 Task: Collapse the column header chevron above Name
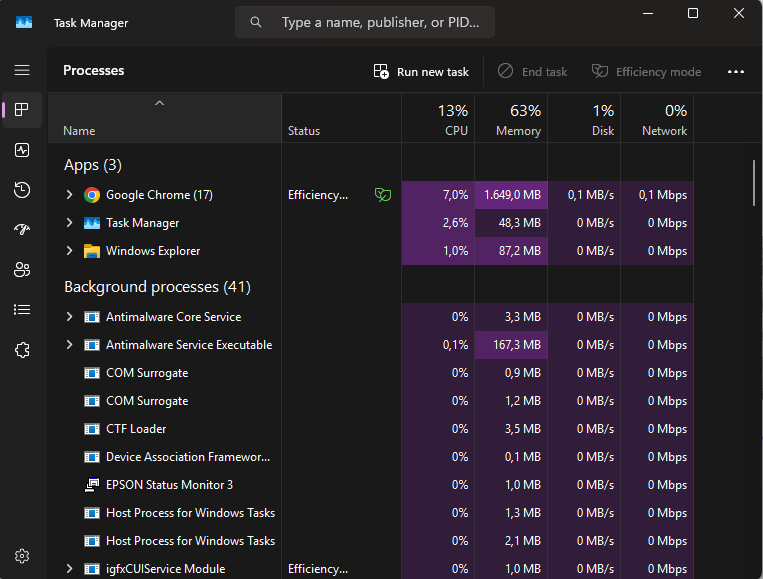point(159,103)
